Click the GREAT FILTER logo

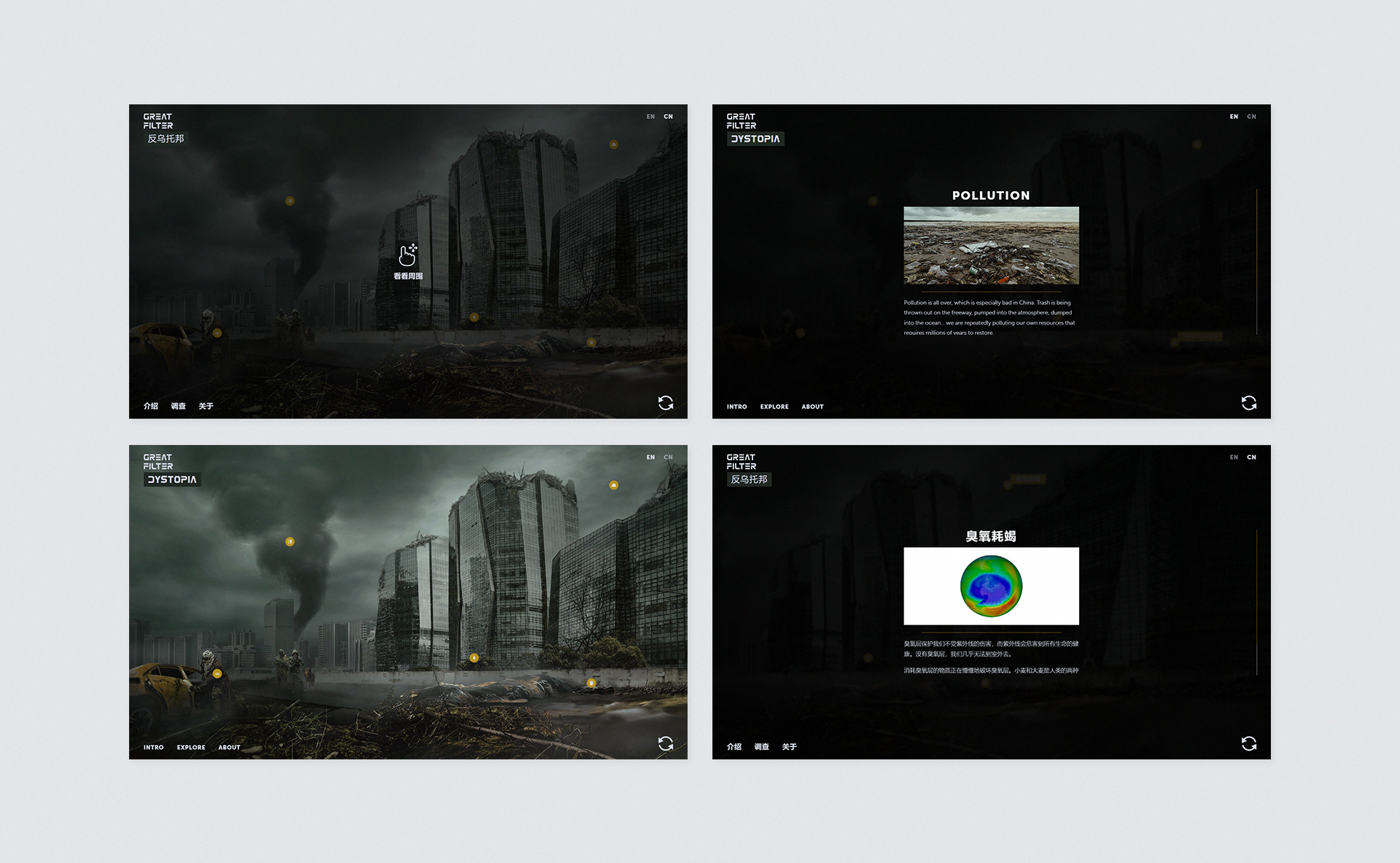[x=157, y=120]
